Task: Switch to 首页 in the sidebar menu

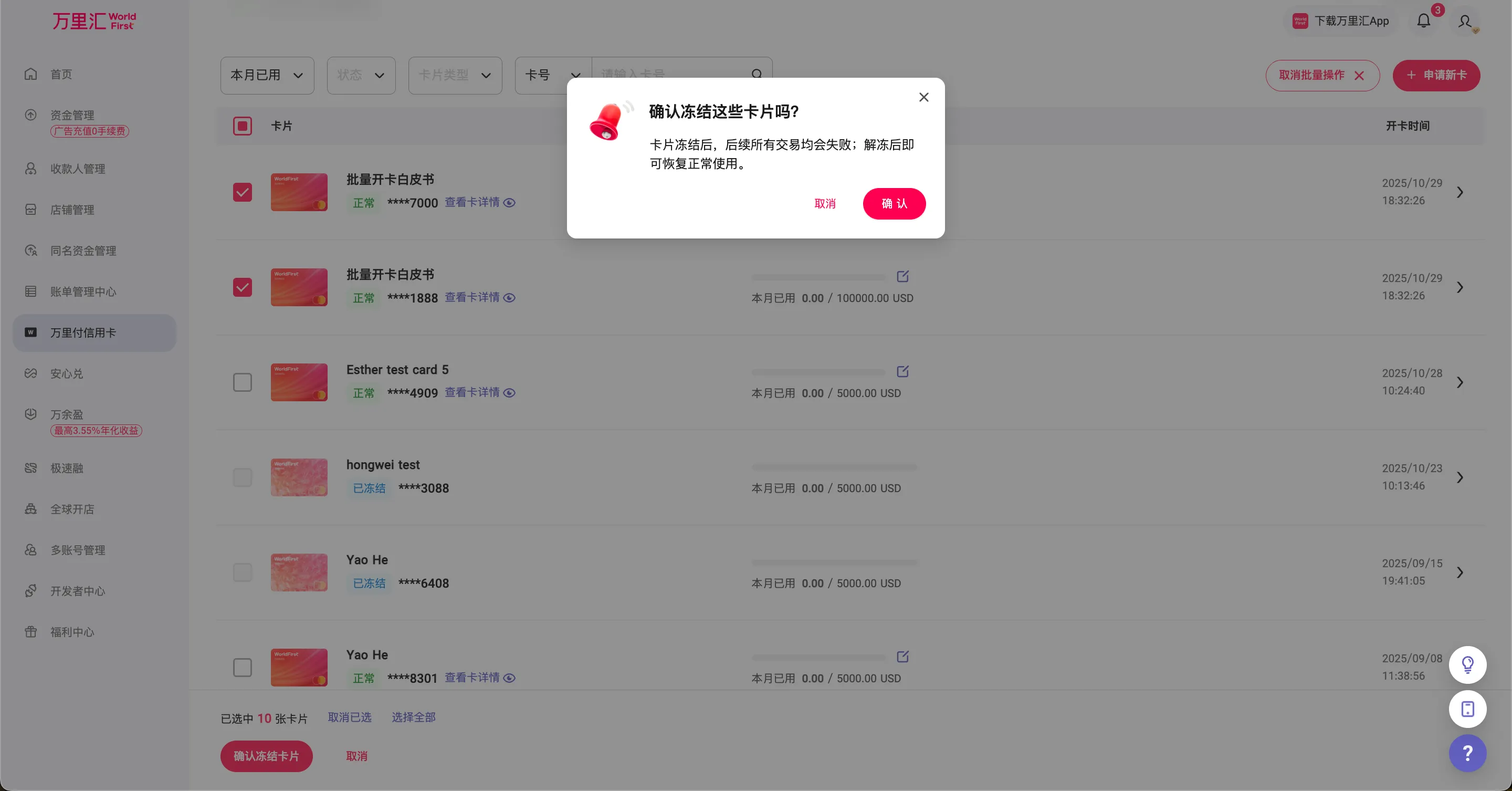Action: coord(60,74)
